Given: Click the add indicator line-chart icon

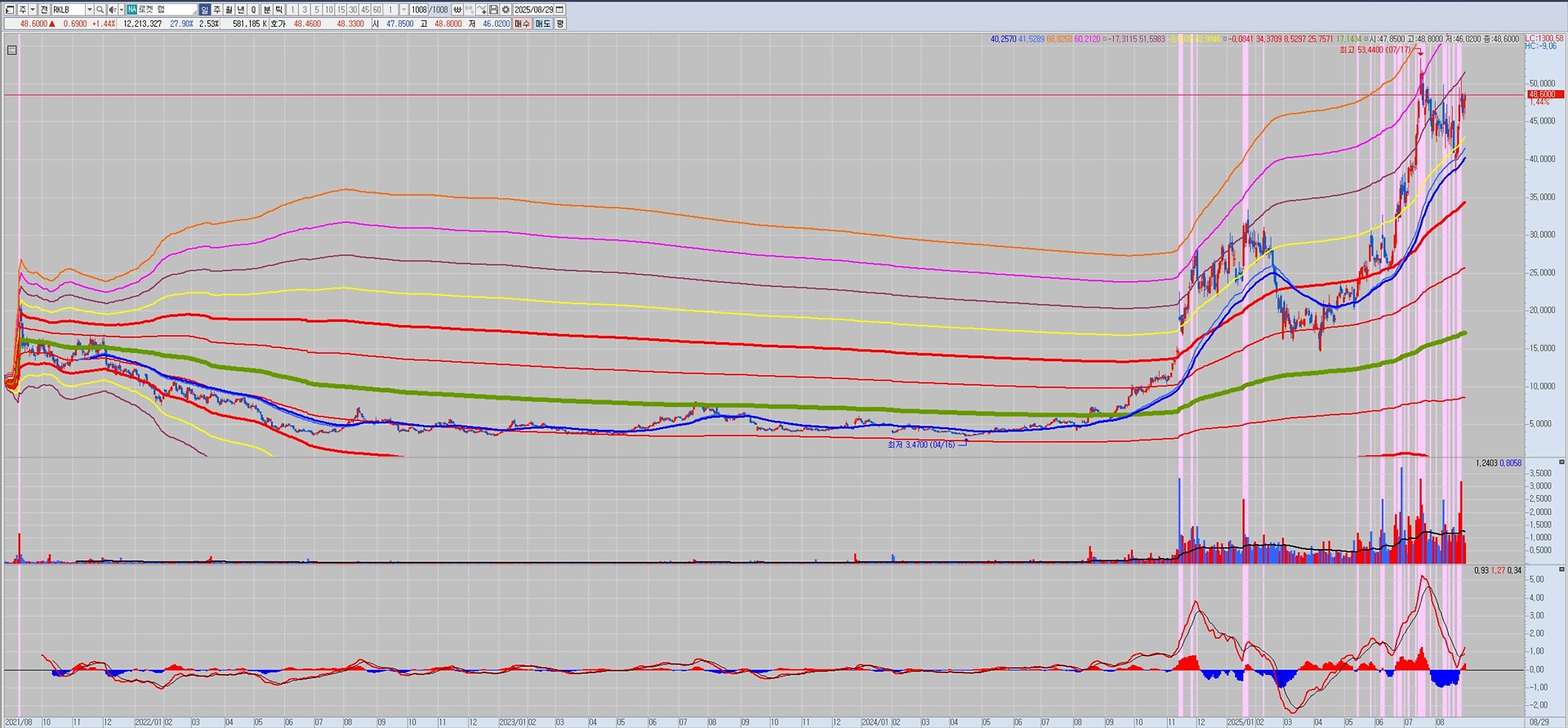Looking at the screenshot, I should click(x=482, y=10).
